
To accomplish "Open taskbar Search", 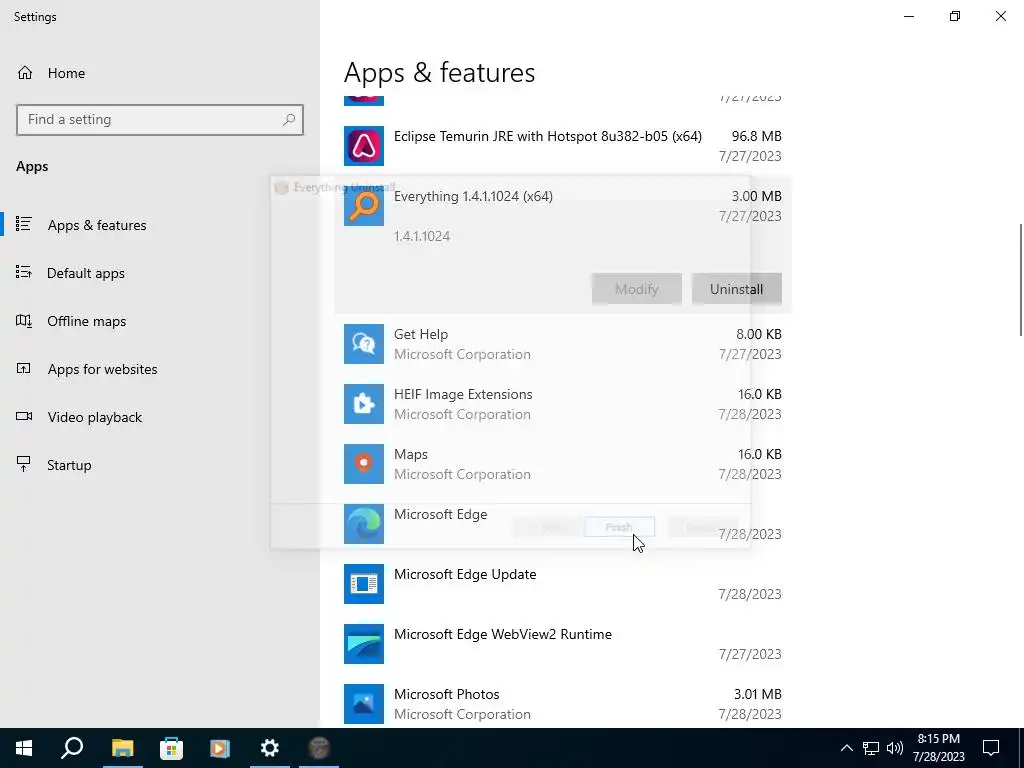I will click(72, 748).
